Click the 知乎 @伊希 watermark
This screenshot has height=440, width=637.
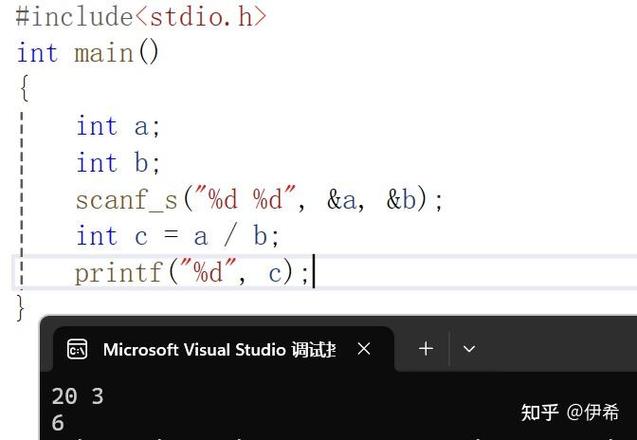click(x=569, y=412)
